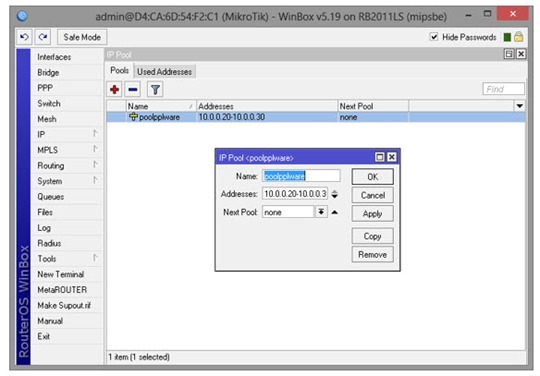The height and width of the screenshot is (376, 540).
Task: Click the Next Pool none field
Action: pos(288,212)
